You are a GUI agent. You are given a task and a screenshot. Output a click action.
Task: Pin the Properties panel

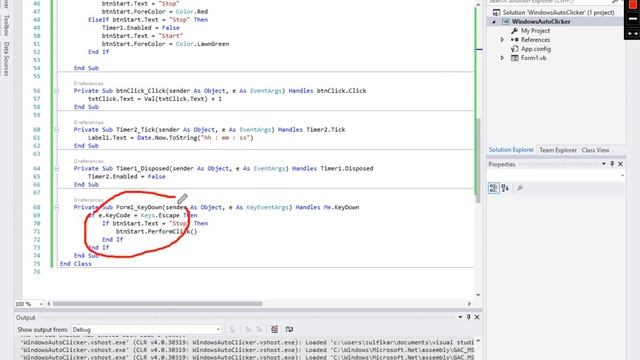pyautogui.click(x=612, y=164)
